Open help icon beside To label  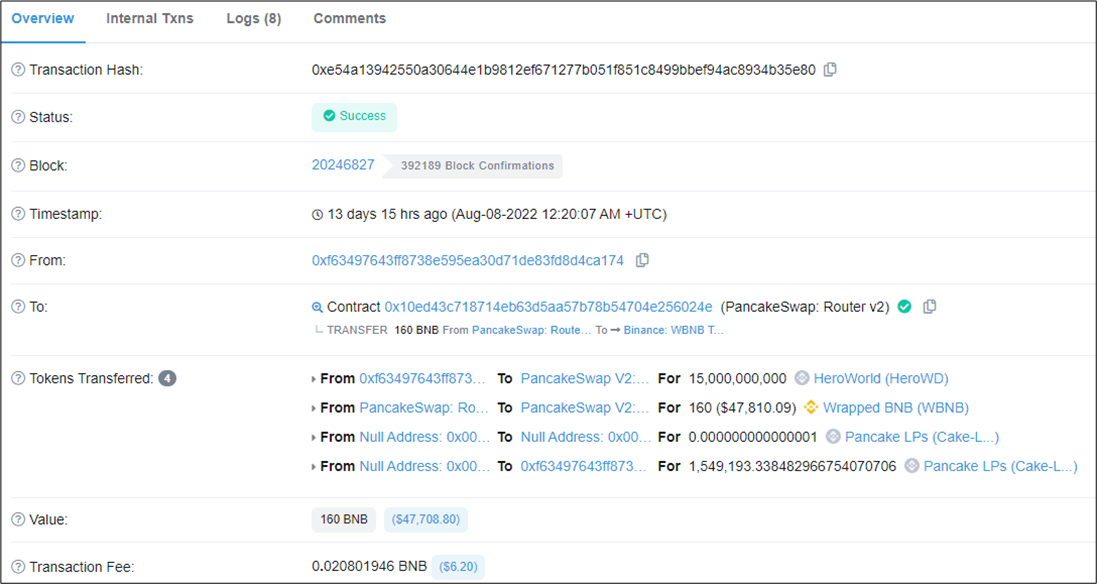pyautogui.click(x=18, y=306)
